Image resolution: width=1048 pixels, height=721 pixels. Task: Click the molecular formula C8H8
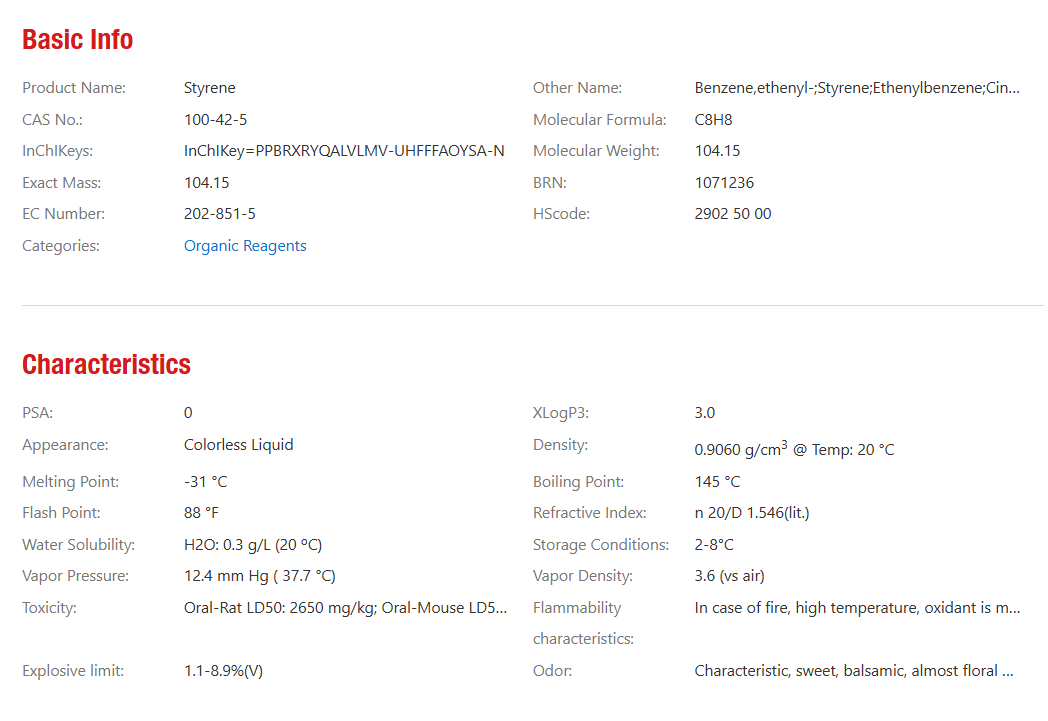[713, 120]
